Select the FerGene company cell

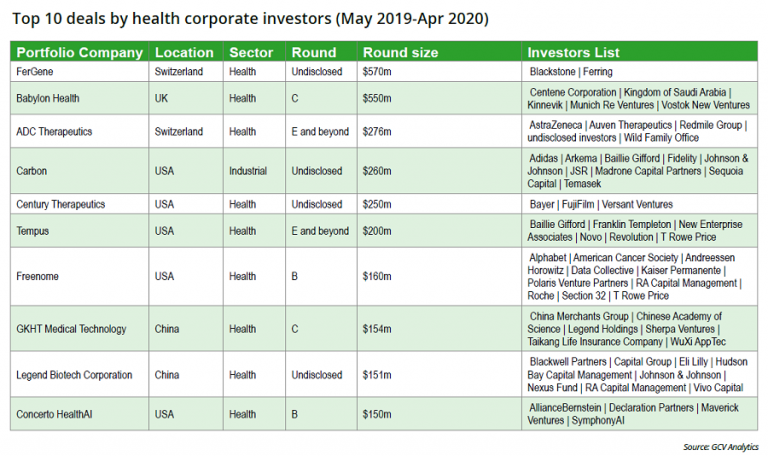click(x=35, y=72)
